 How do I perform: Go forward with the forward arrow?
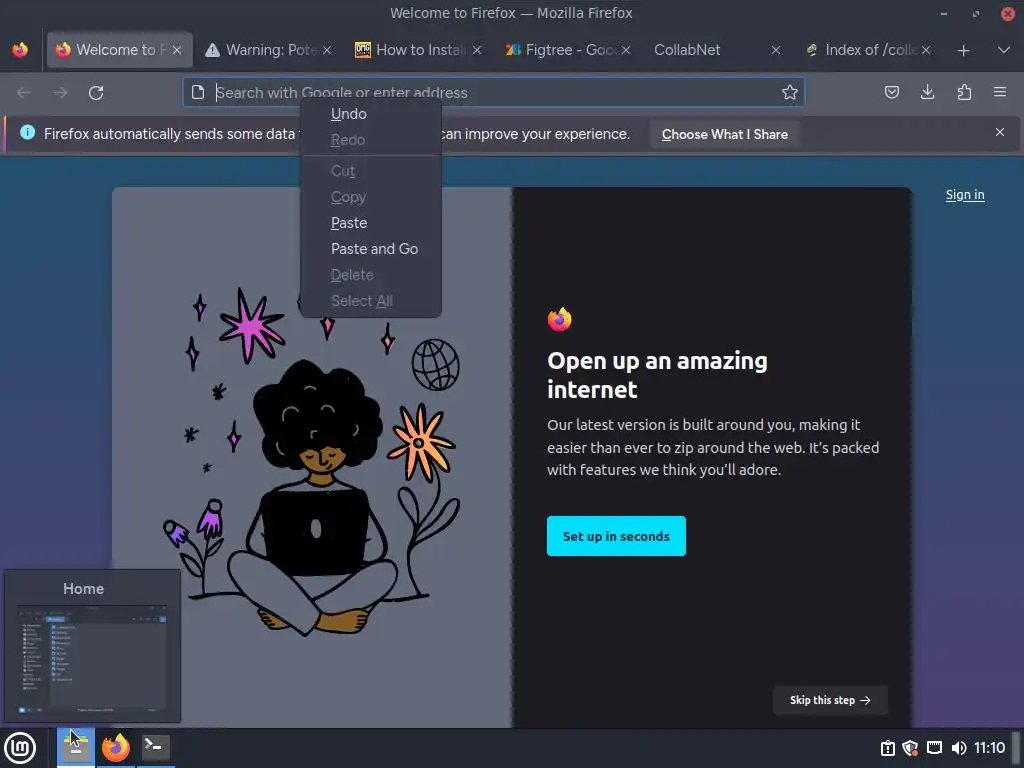[60, 93]
